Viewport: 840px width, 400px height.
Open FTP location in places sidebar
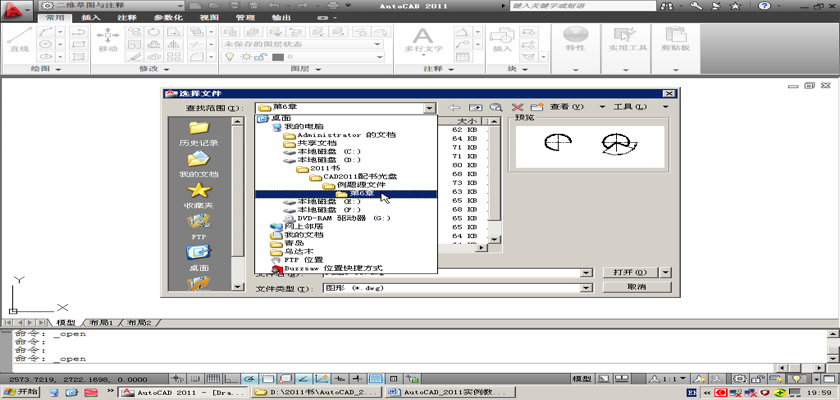click(199, 227)
